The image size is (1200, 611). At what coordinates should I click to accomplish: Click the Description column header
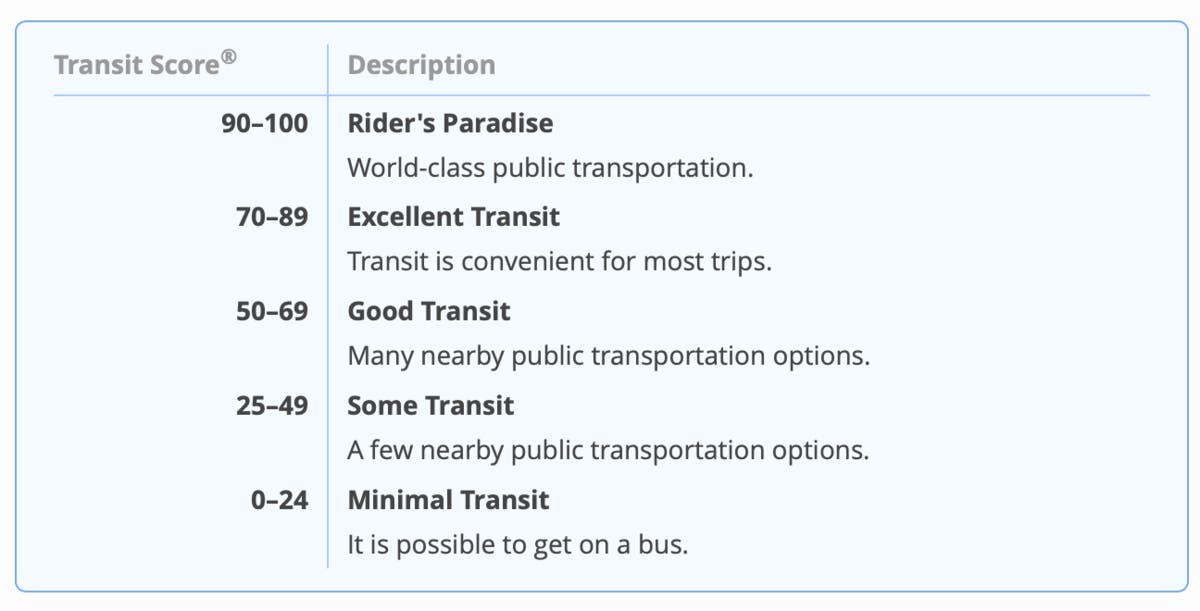421,66
